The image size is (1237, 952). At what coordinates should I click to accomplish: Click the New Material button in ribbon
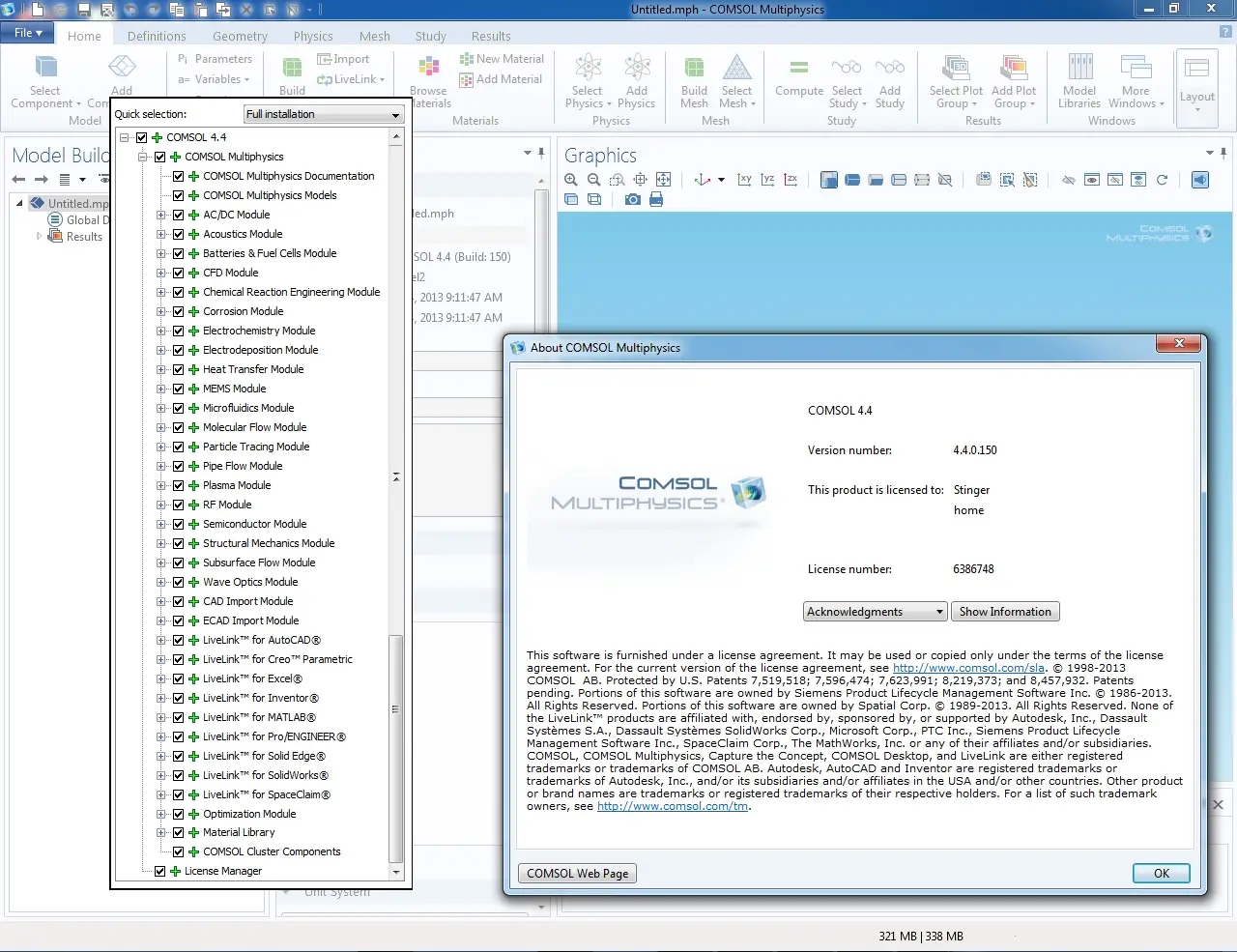click(501, 59)
